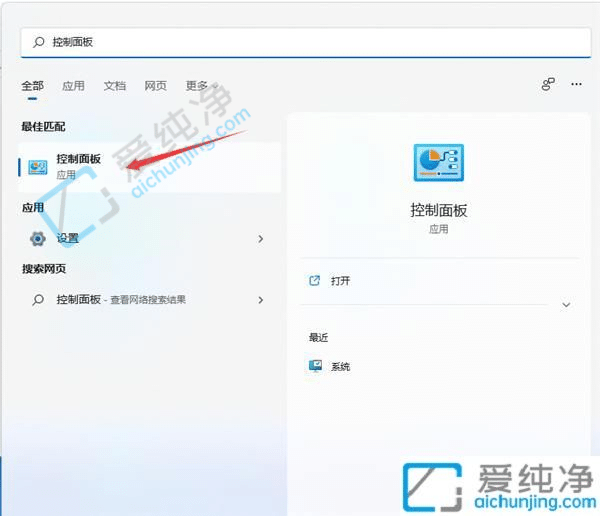Viewport: 600px width, 516px height.
Task: Click the search box containing 控制面板
Action: [306, 42]
